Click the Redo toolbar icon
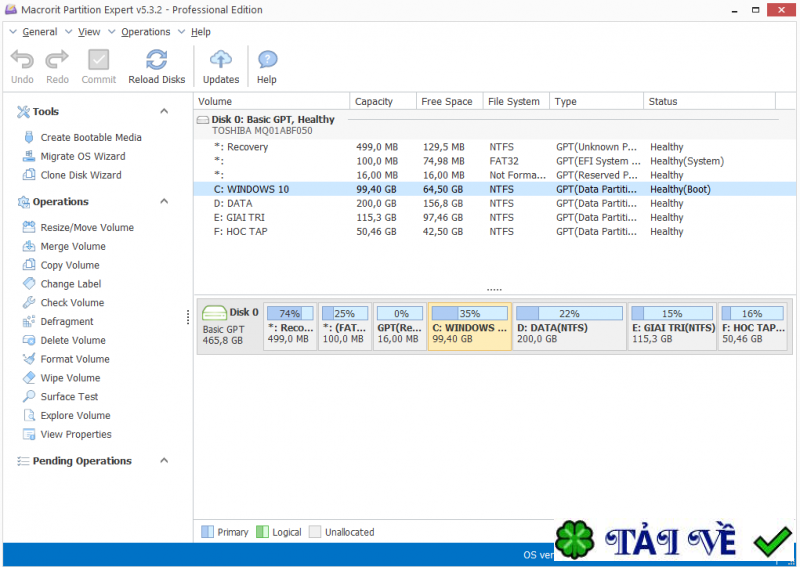Image resolution: width=800 pixels, height=567 pixels. pyautogui.click(x=57, y=60)
